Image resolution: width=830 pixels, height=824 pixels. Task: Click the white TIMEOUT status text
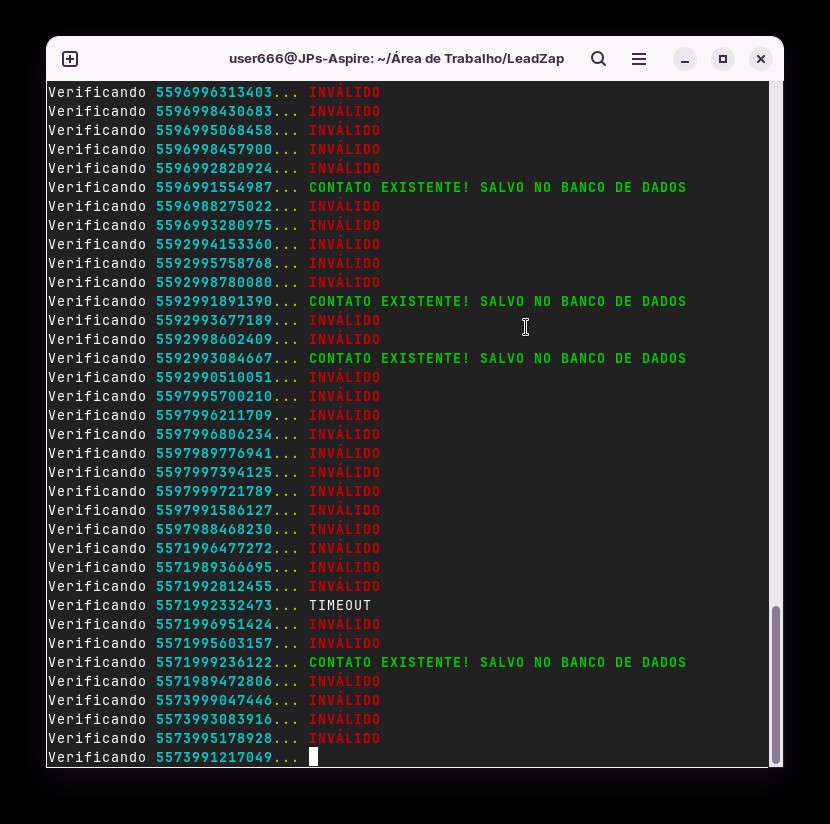click(x=340, y=606)
